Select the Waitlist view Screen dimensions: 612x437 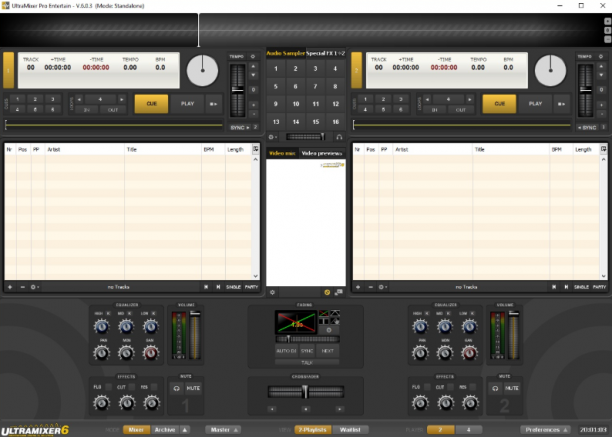click(x=350, y=430)
